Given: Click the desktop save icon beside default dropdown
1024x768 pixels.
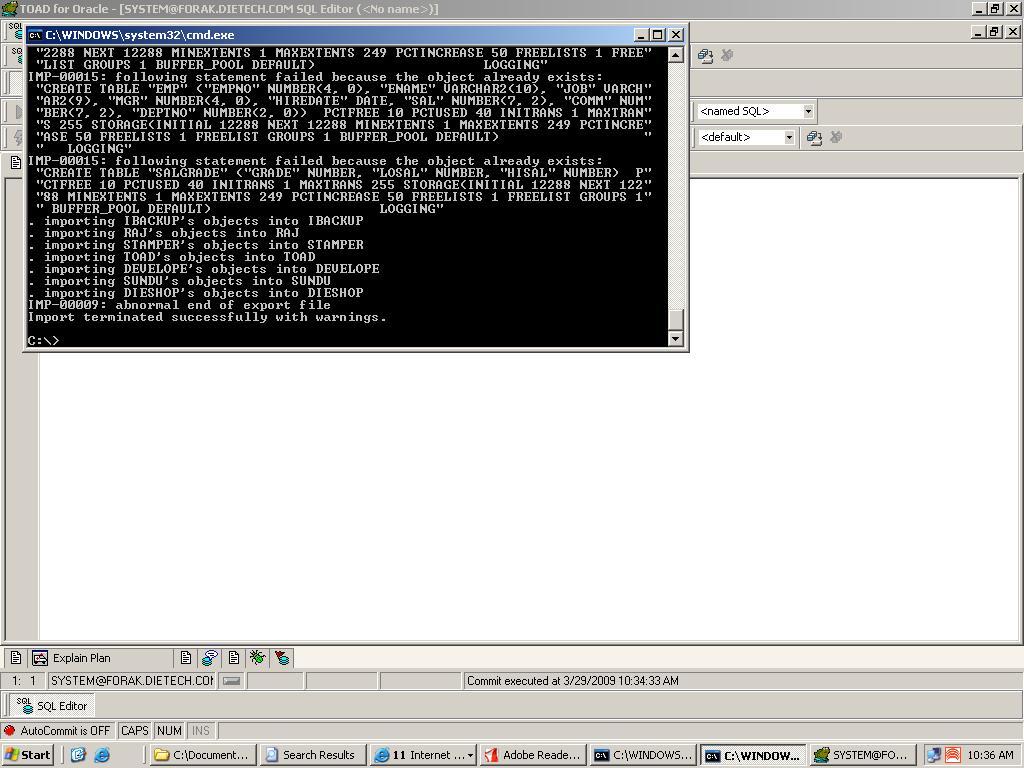Looking at the screenshot, I should (814, 137).
